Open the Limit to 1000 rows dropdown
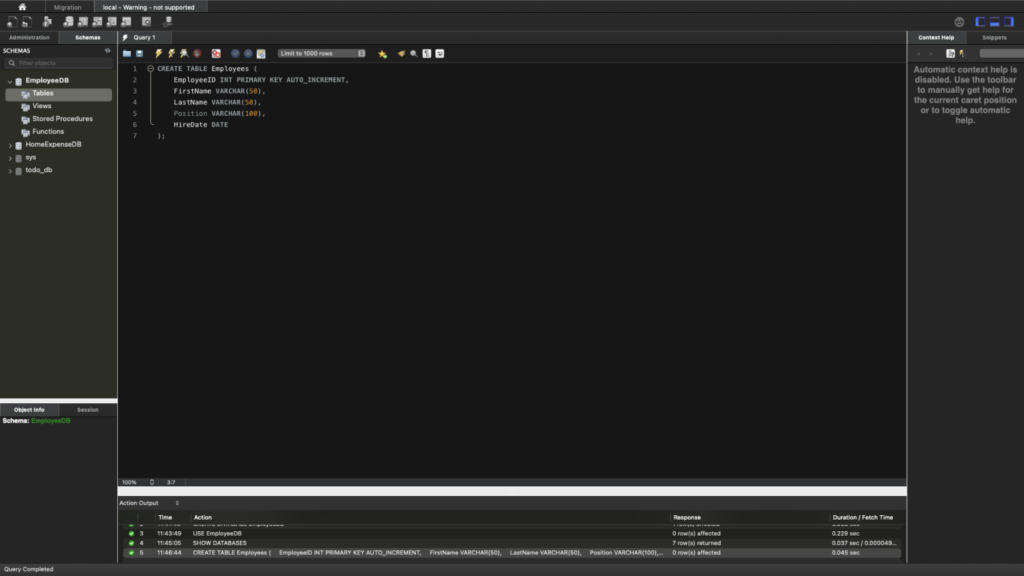The image size is (1024, 576). pos(321,53)
